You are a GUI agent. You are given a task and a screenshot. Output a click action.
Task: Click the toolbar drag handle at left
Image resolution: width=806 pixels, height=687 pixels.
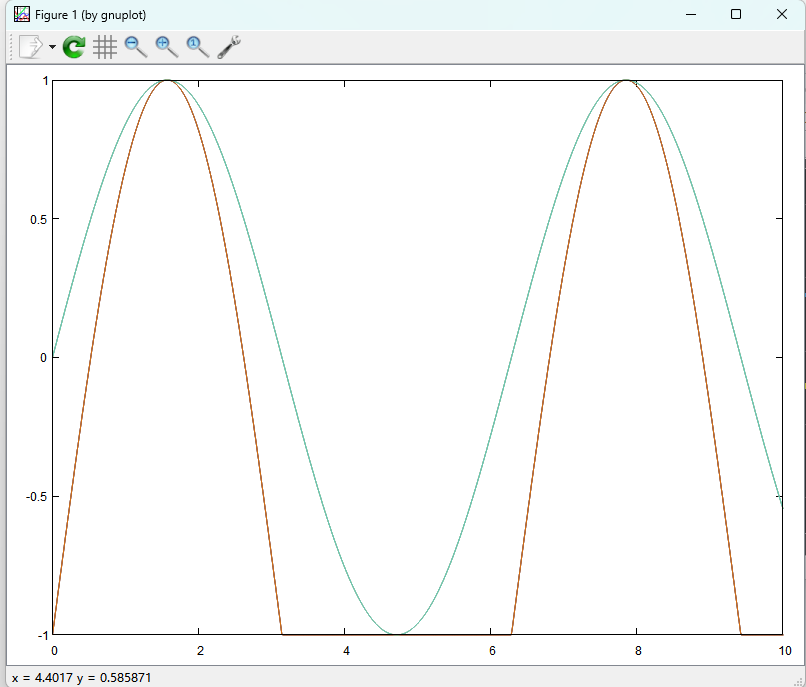pos(11,47)
